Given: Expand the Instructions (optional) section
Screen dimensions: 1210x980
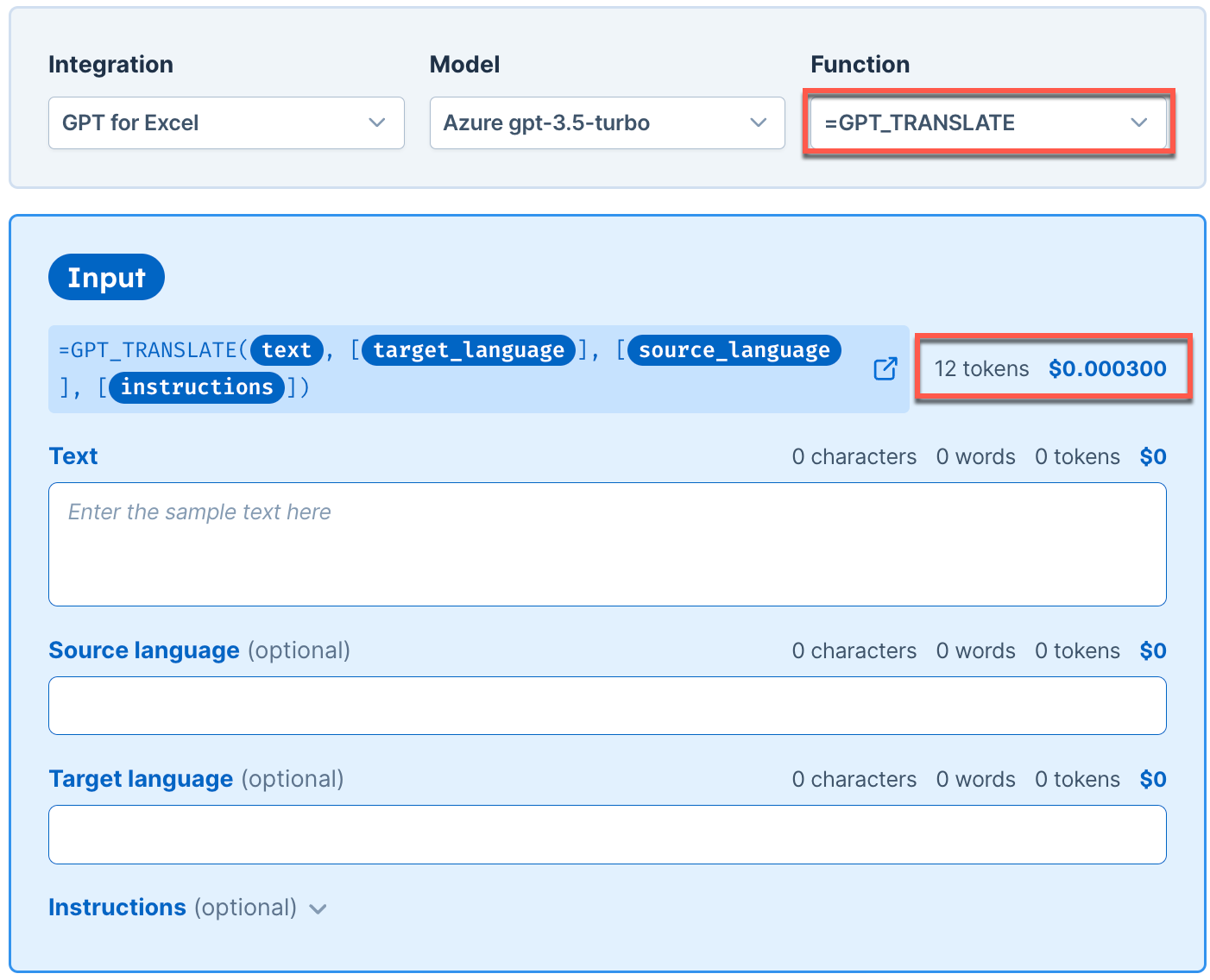Looking at the screenshot, I should [x=187, y=908].
